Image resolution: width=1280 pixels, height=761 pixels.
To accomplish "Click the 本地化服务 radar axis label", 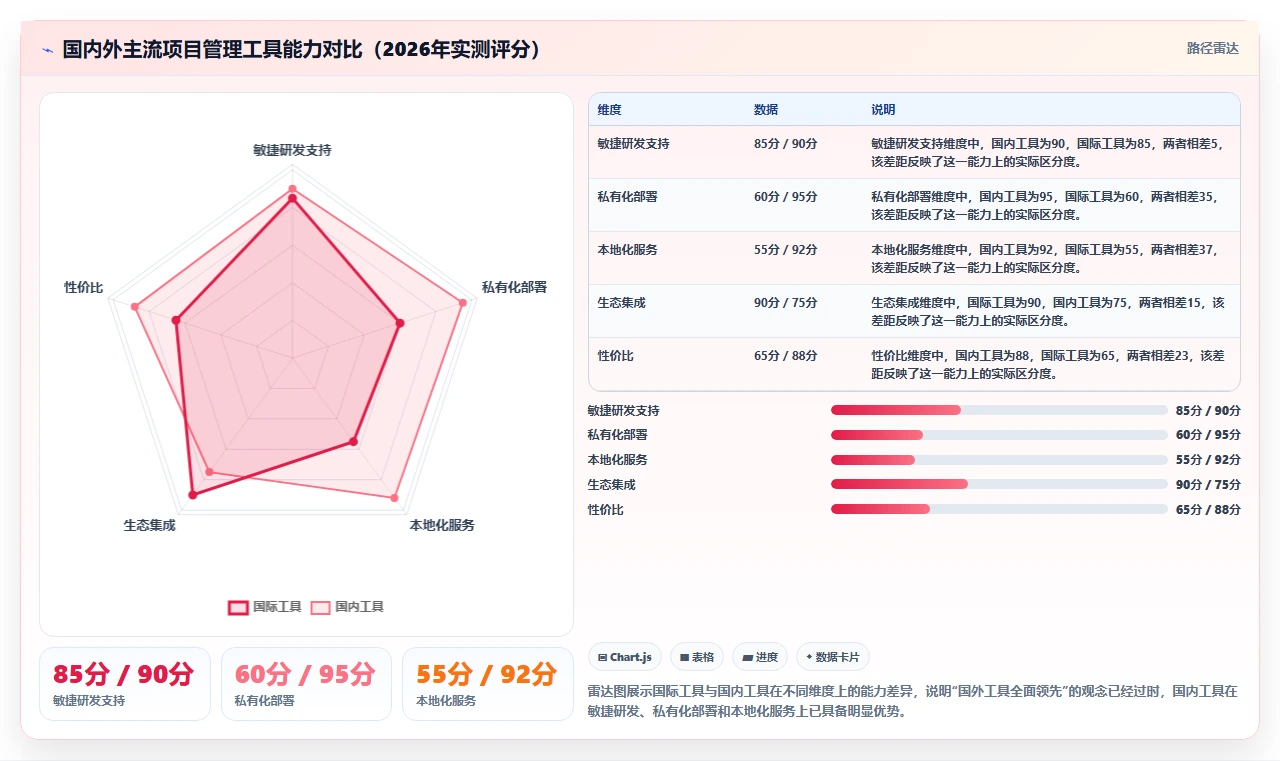I will 442,525.
